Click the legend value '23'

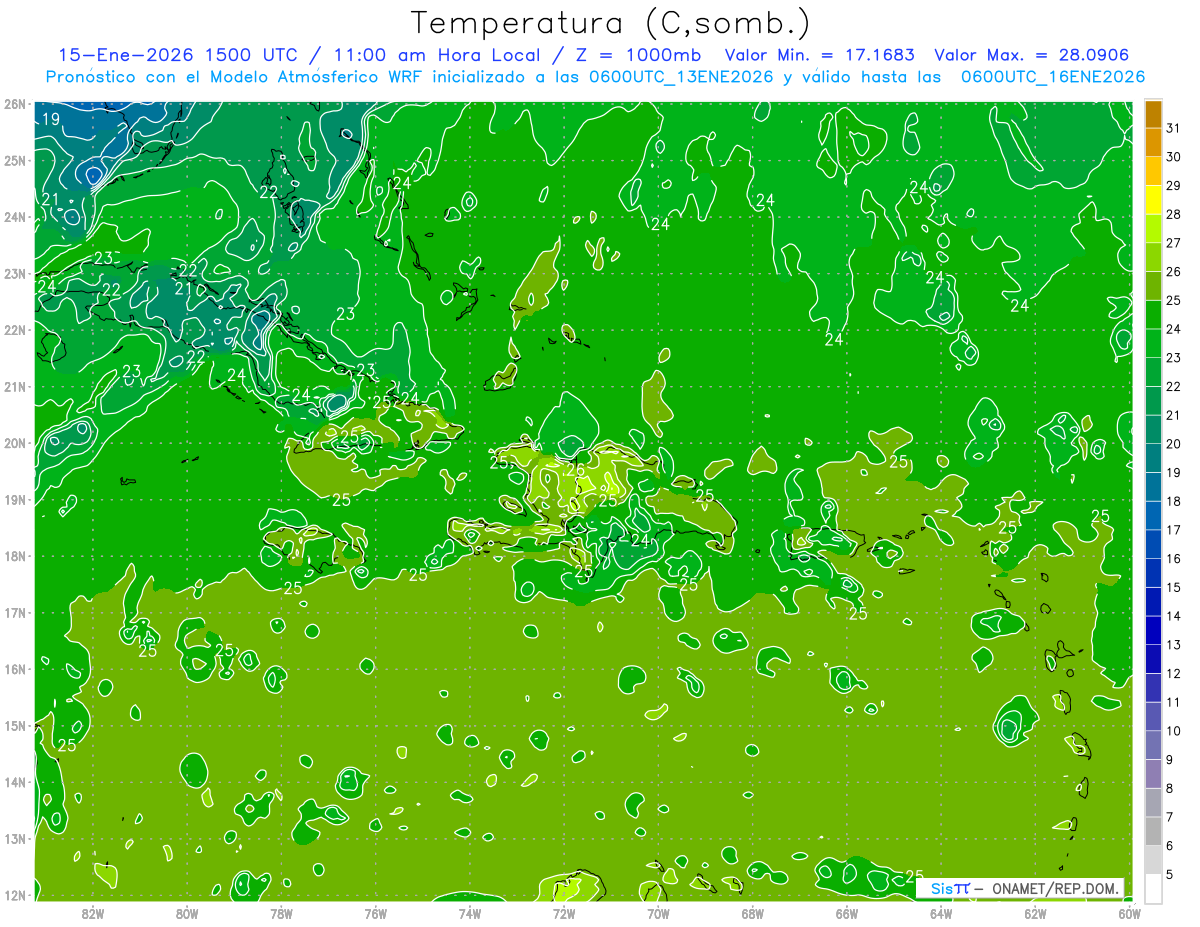(1173, 358)
